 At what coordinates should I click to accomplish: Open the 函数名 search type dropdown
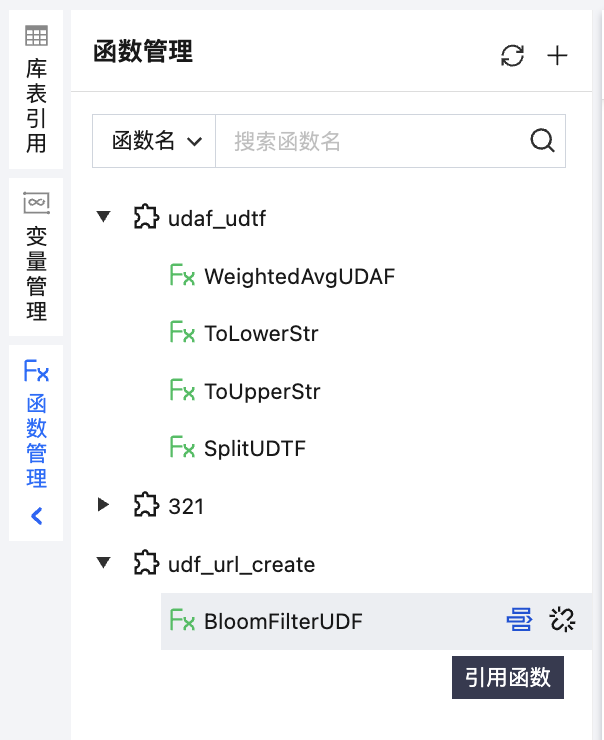154,141
